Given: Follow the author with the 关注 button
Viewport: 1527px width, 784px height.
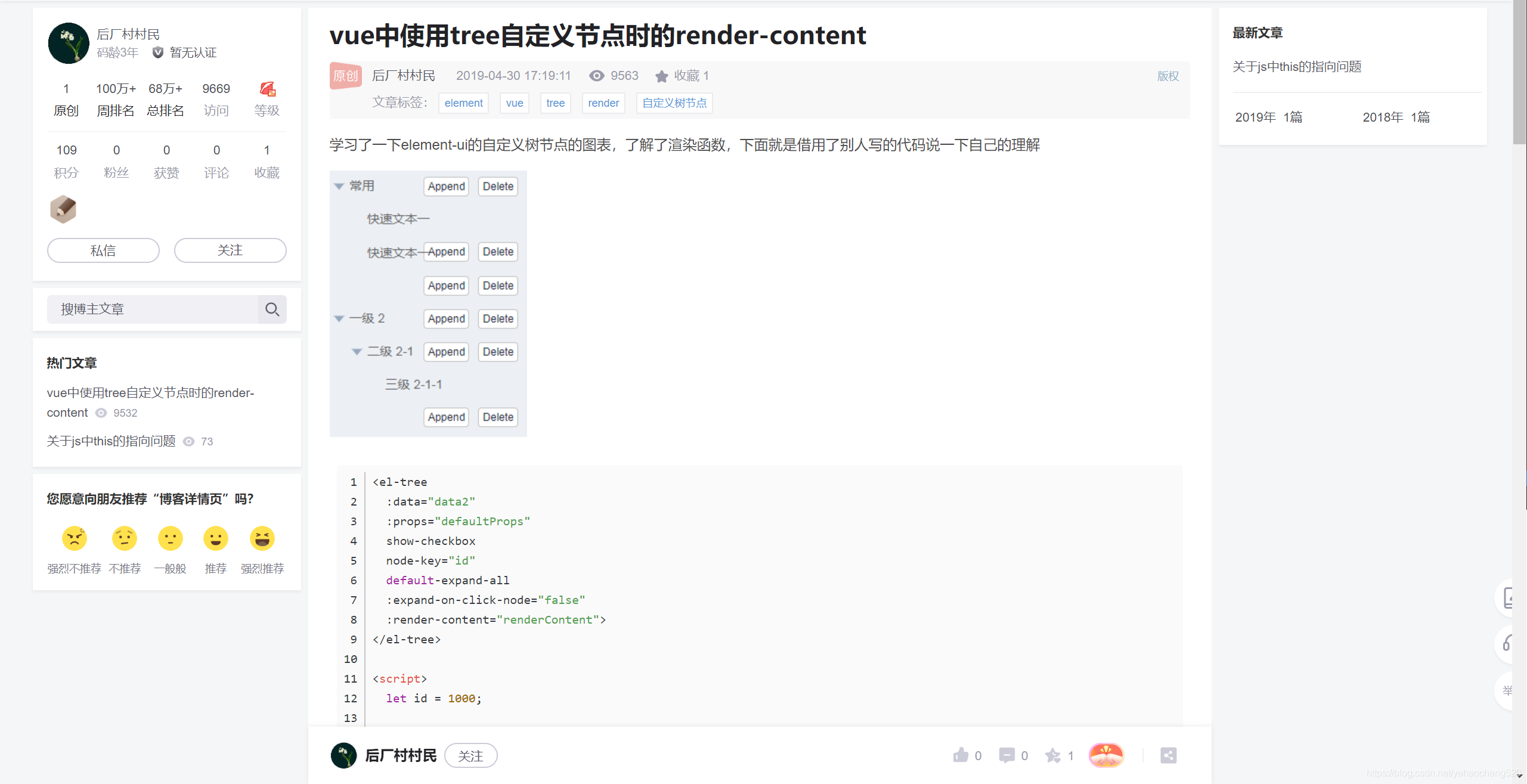Looking at the screenshot, I should [230, 250].
